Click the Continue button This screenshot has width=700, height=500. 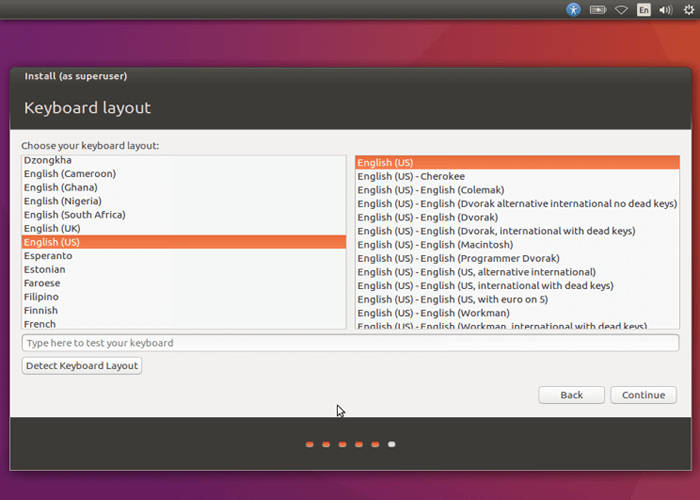643,395
